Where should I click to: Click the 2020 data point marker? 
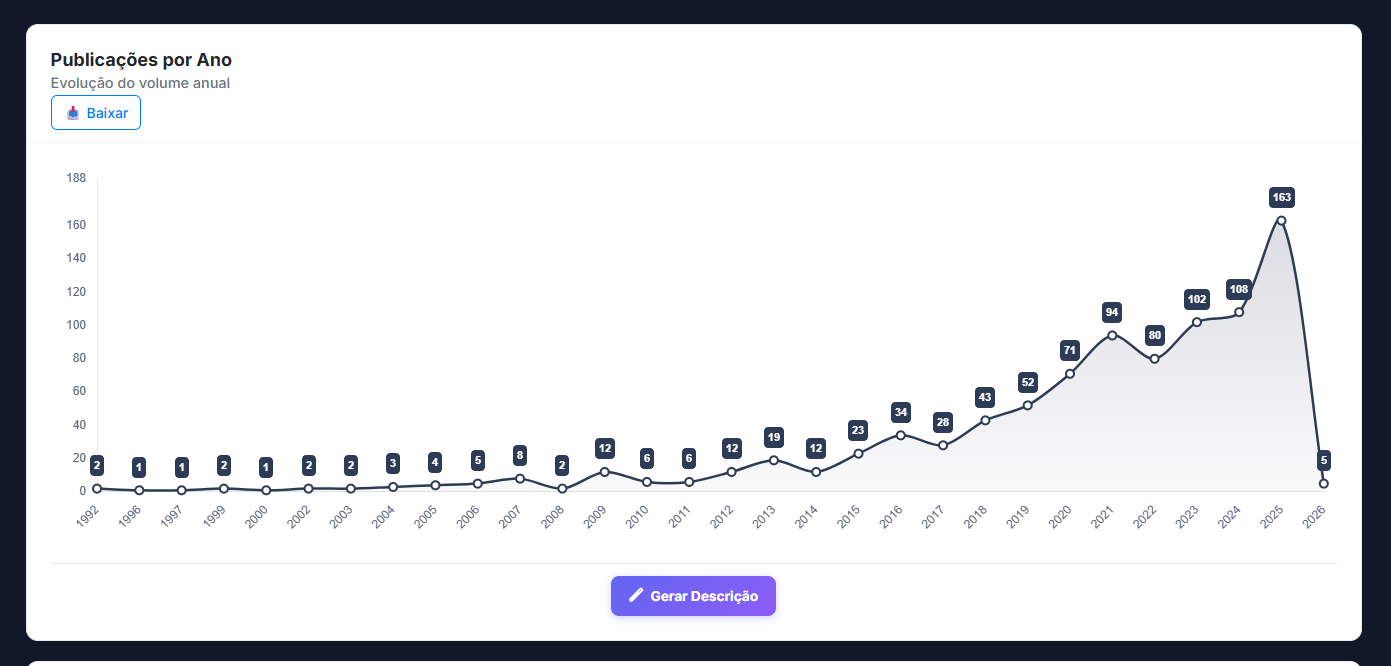(1070, 374)
